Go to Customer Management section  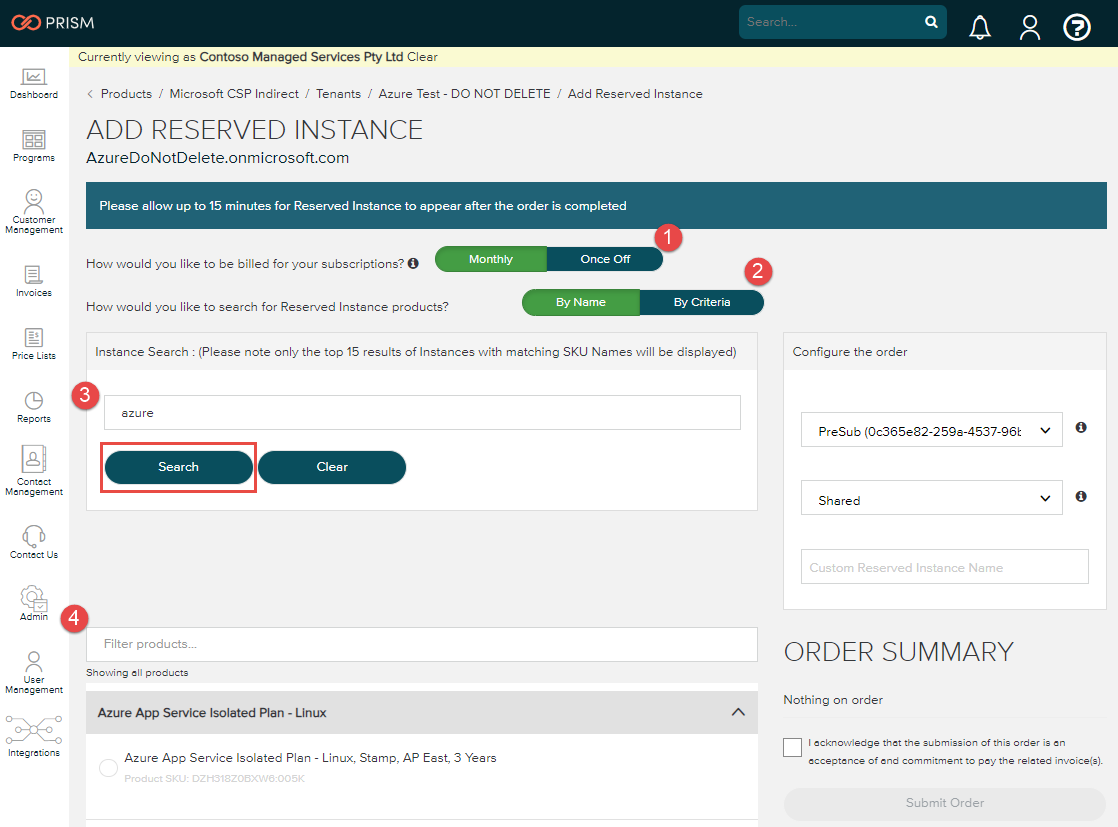pyautogui.click(x=34, y=208)
